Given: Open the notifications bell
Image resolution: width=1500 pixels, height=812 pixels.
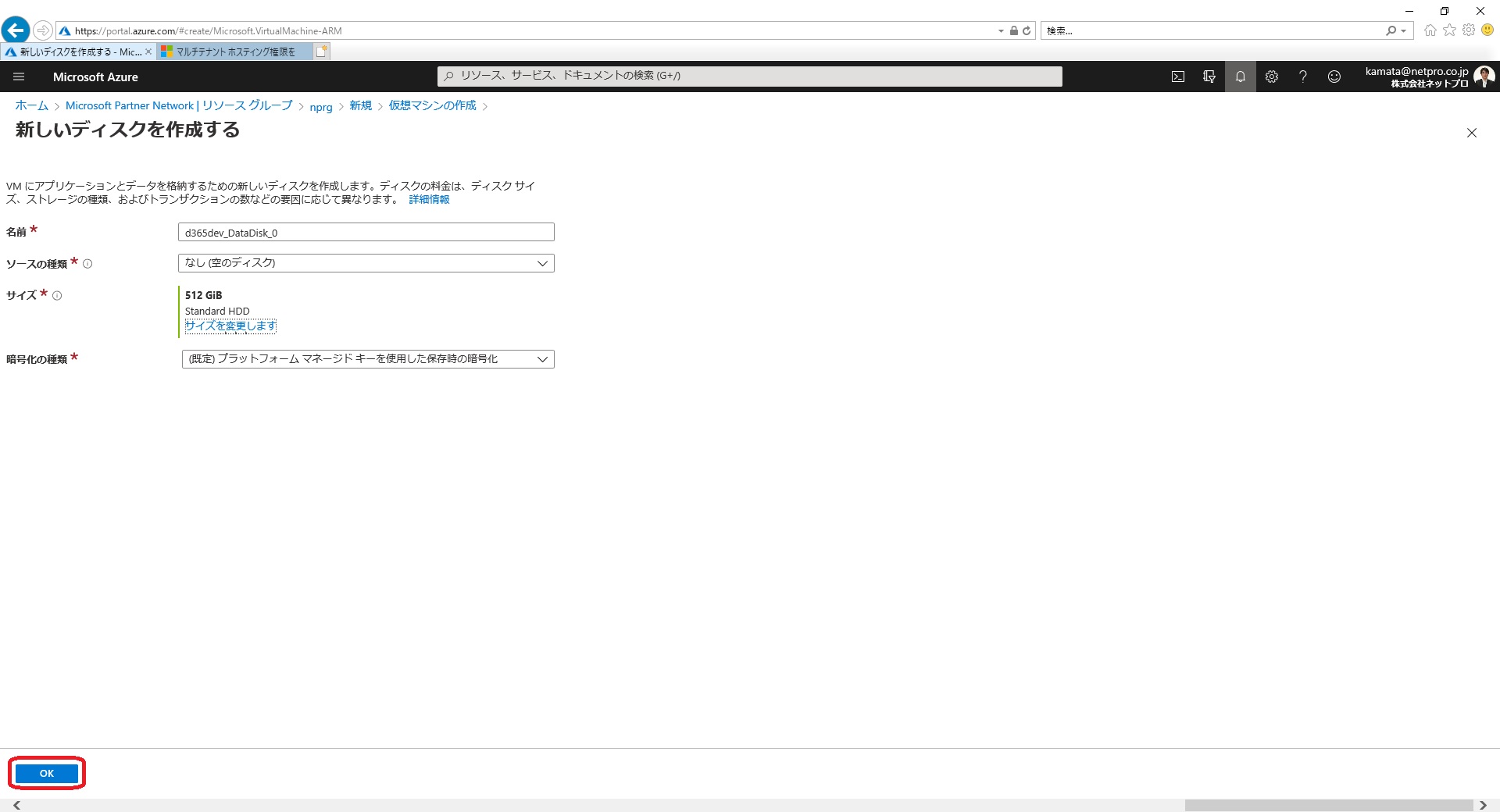Looking at the screenshot, I should (x=1240, y=77).
